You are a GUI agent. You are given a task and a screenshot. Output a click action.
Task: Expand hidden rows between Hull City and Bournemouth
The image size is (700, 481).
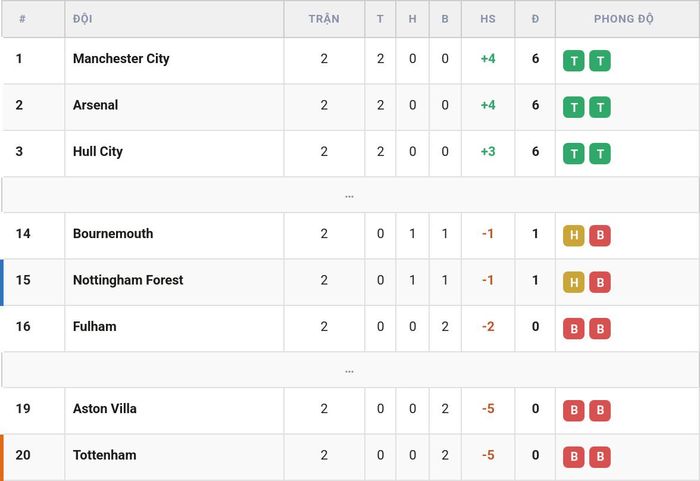coord(350,195)
